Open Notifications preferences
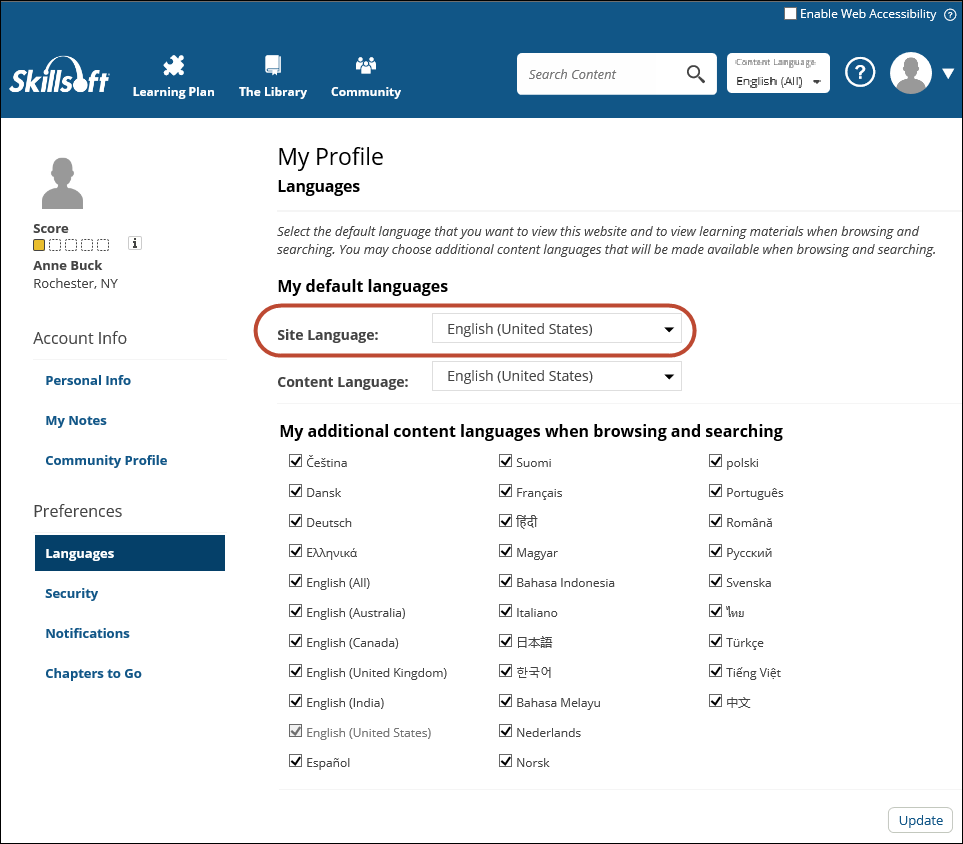963x844 pixels. coord(87,633)
